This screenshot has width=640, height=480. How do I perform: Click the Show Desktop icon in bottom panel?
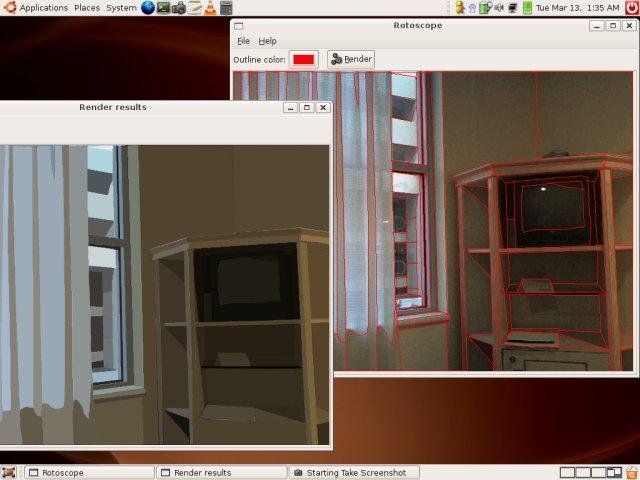click(x=9, y=473)
